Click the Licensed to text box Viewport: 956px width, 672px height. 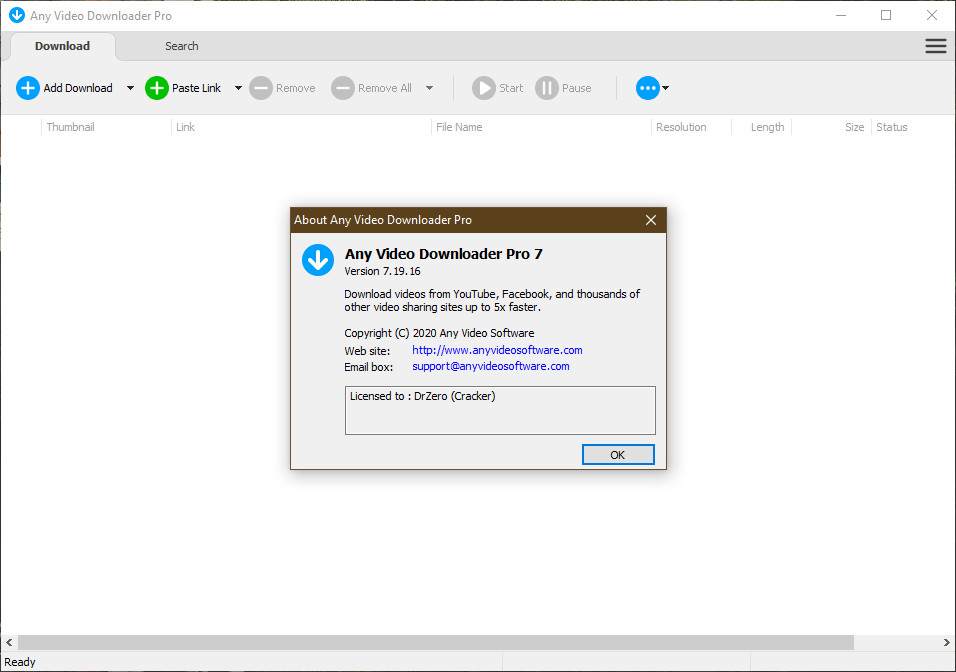pos(500,410)
